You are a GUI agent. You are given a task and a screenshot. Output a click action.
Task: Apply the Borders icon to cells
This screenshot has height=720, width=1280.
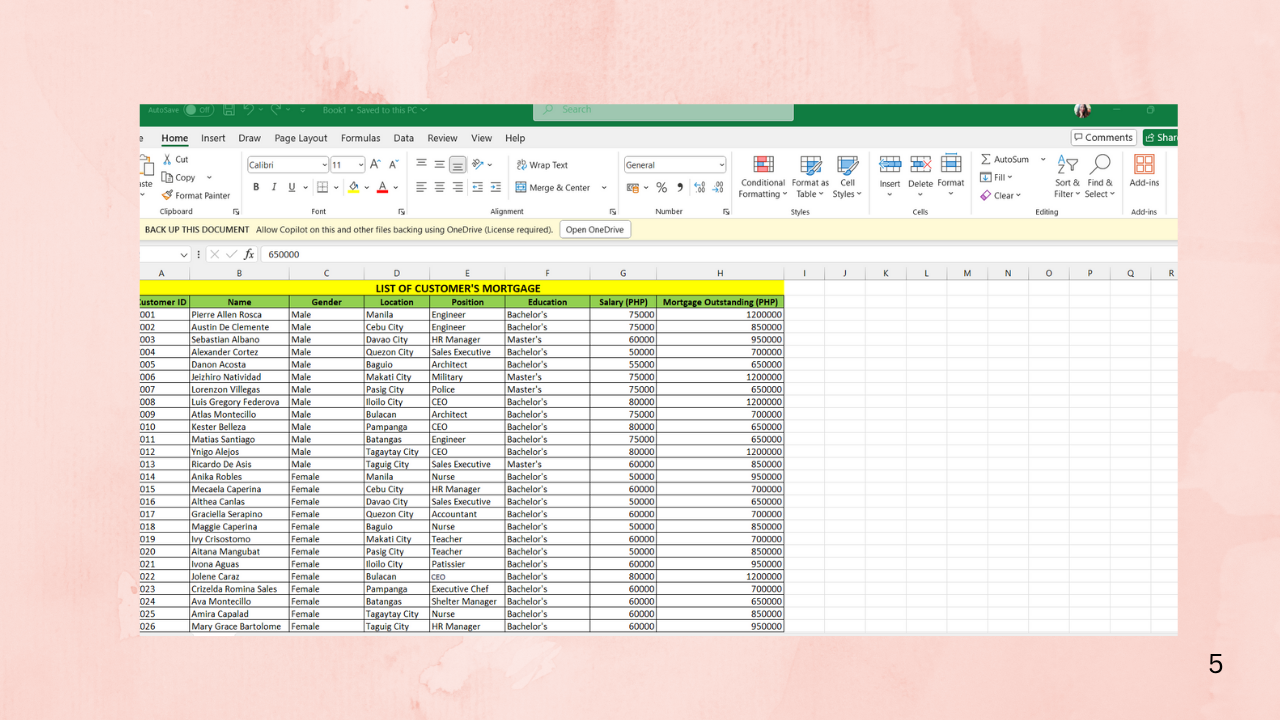pyautogui.click(x=322, y=187)
